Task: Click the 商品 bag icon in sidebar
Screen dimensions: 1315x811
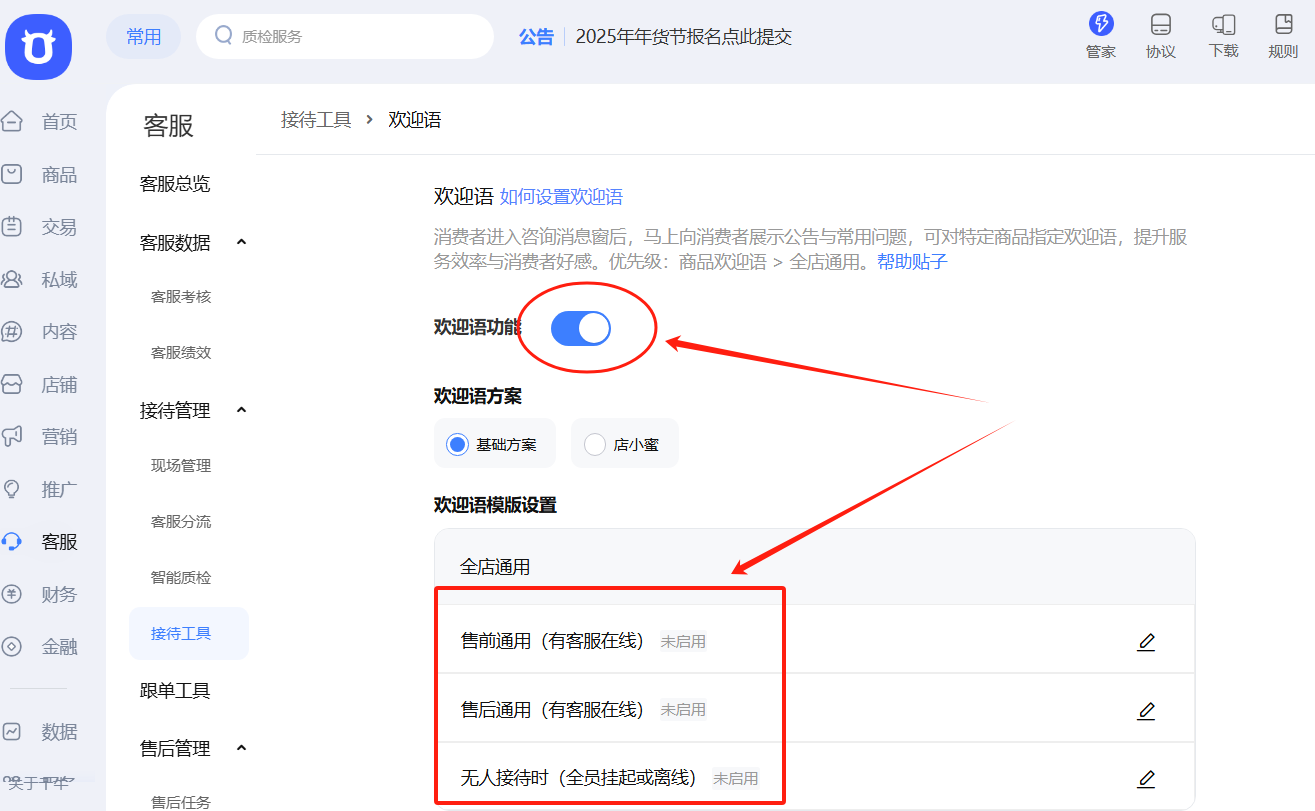Action: coord(12,174)
